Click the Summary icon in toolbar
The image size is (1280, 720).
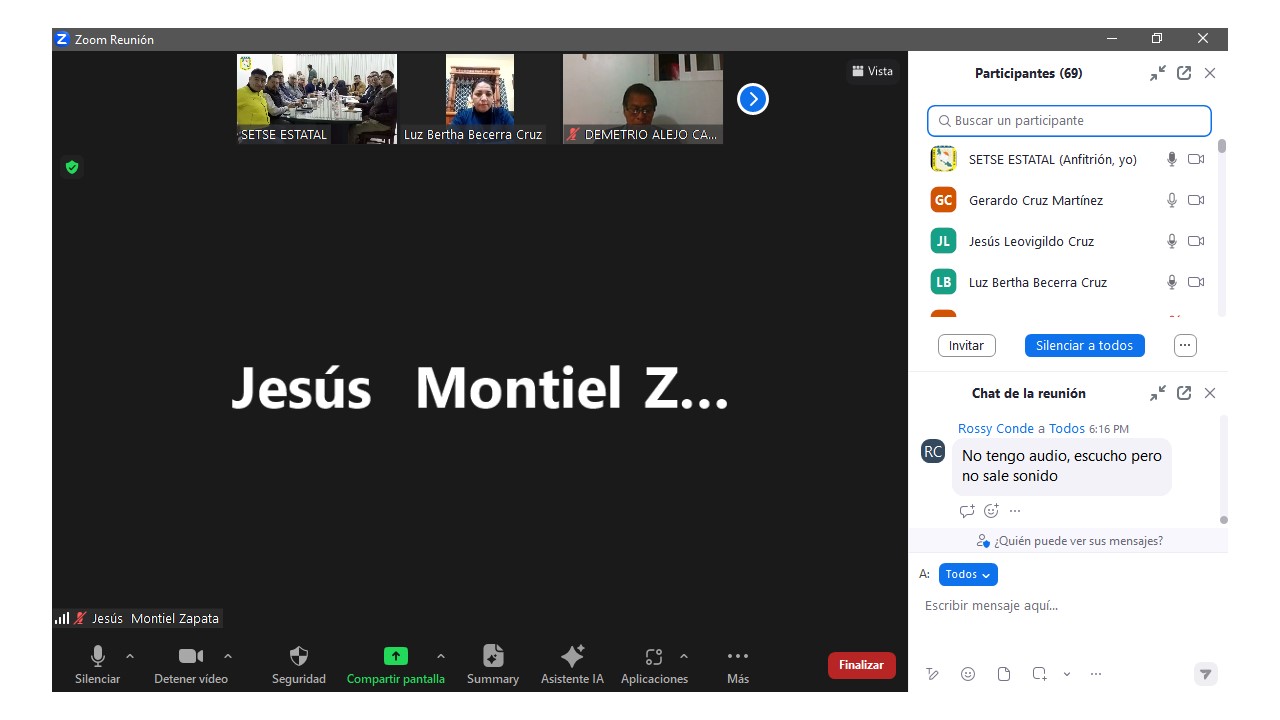492,657
